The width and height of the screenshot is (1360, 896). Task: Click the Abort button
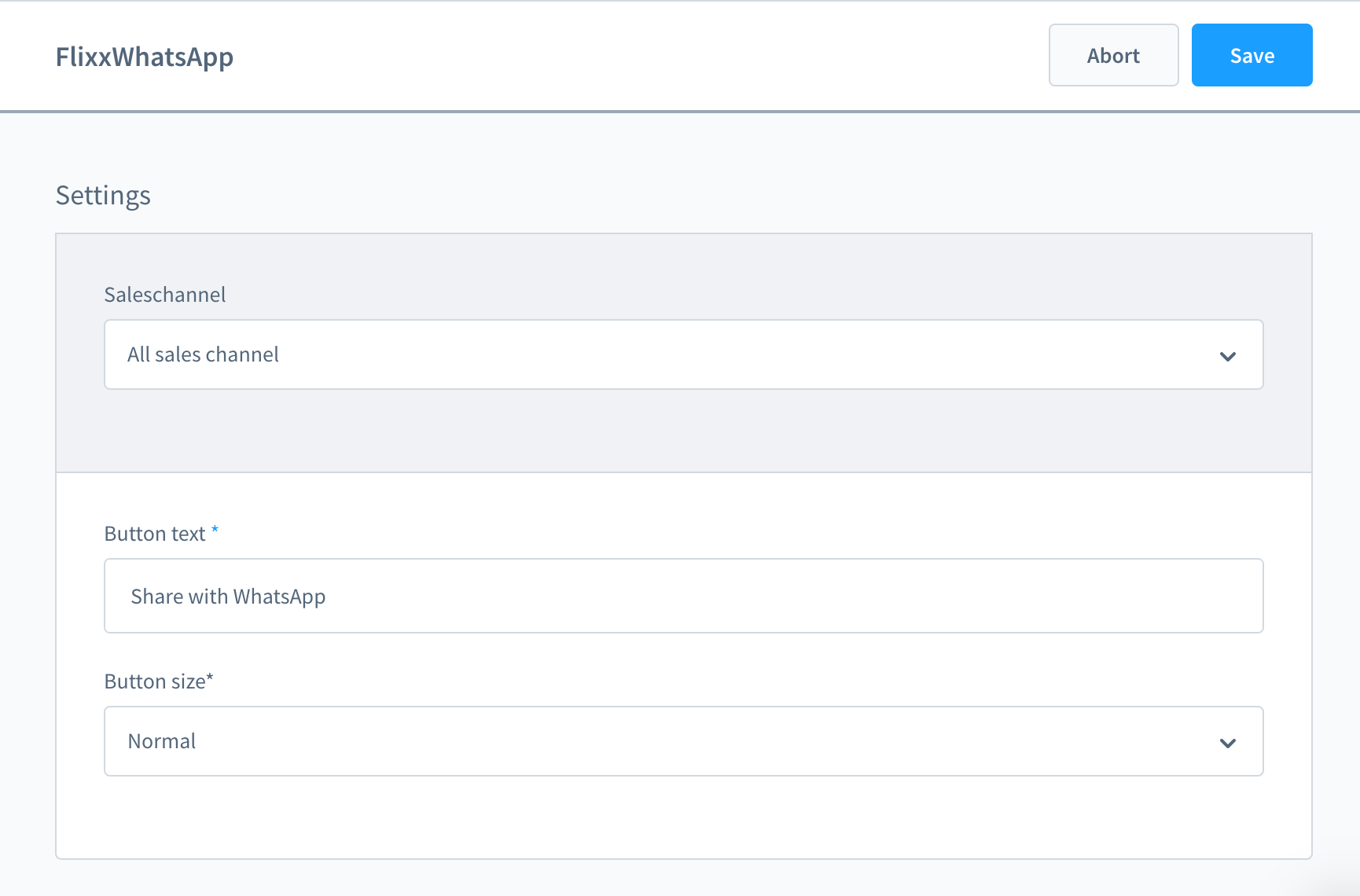coord(1113,55)
